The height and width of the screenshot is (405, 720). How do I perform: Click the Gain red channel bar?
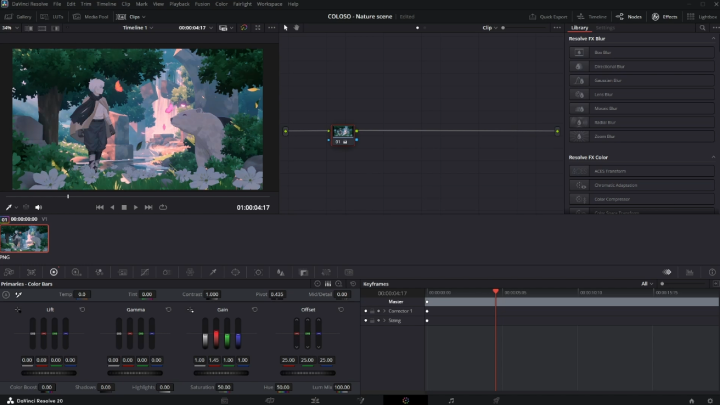(216, 333)
